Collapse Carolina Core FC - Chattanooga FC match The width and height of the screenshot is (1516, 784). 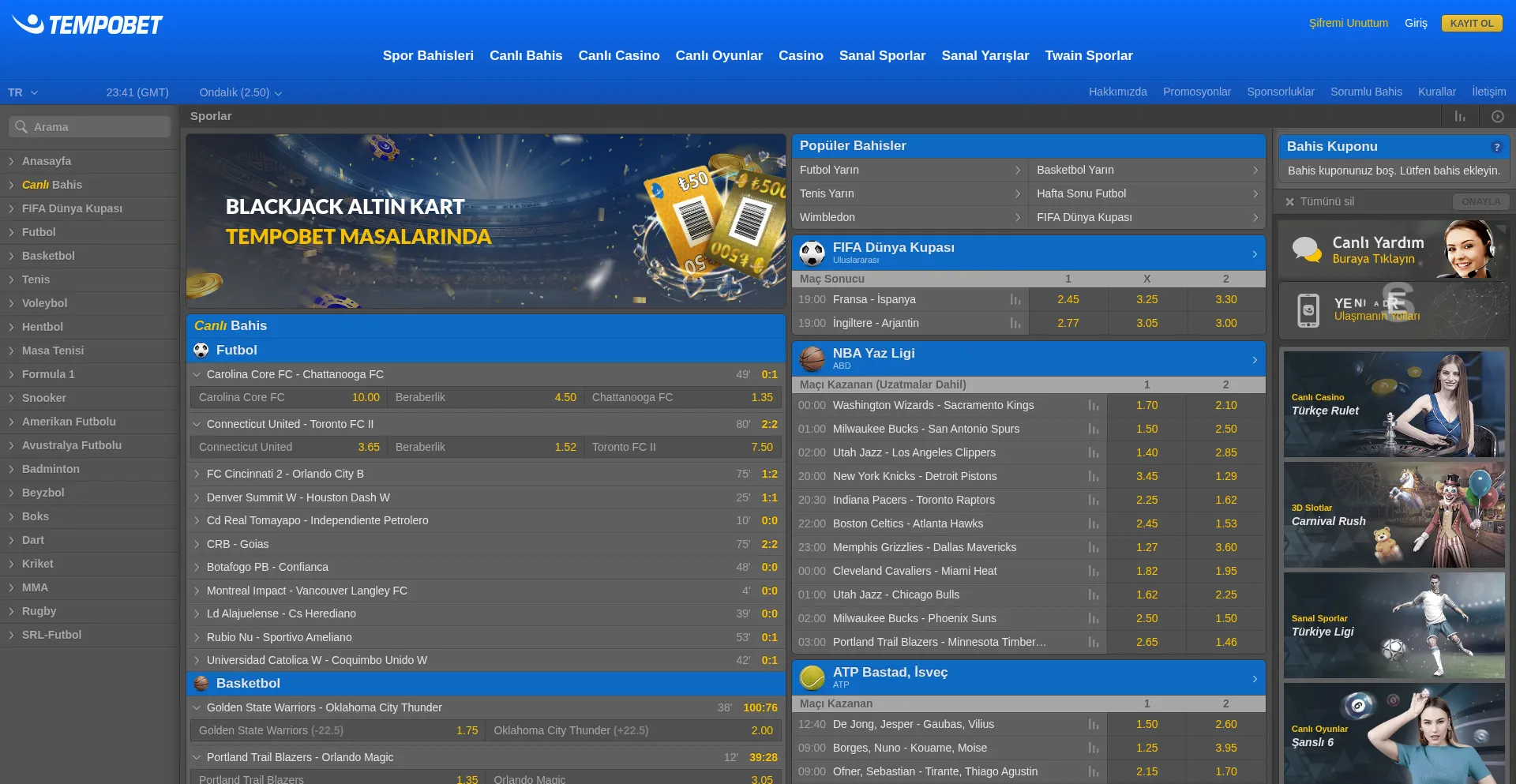tap(197, 375)
